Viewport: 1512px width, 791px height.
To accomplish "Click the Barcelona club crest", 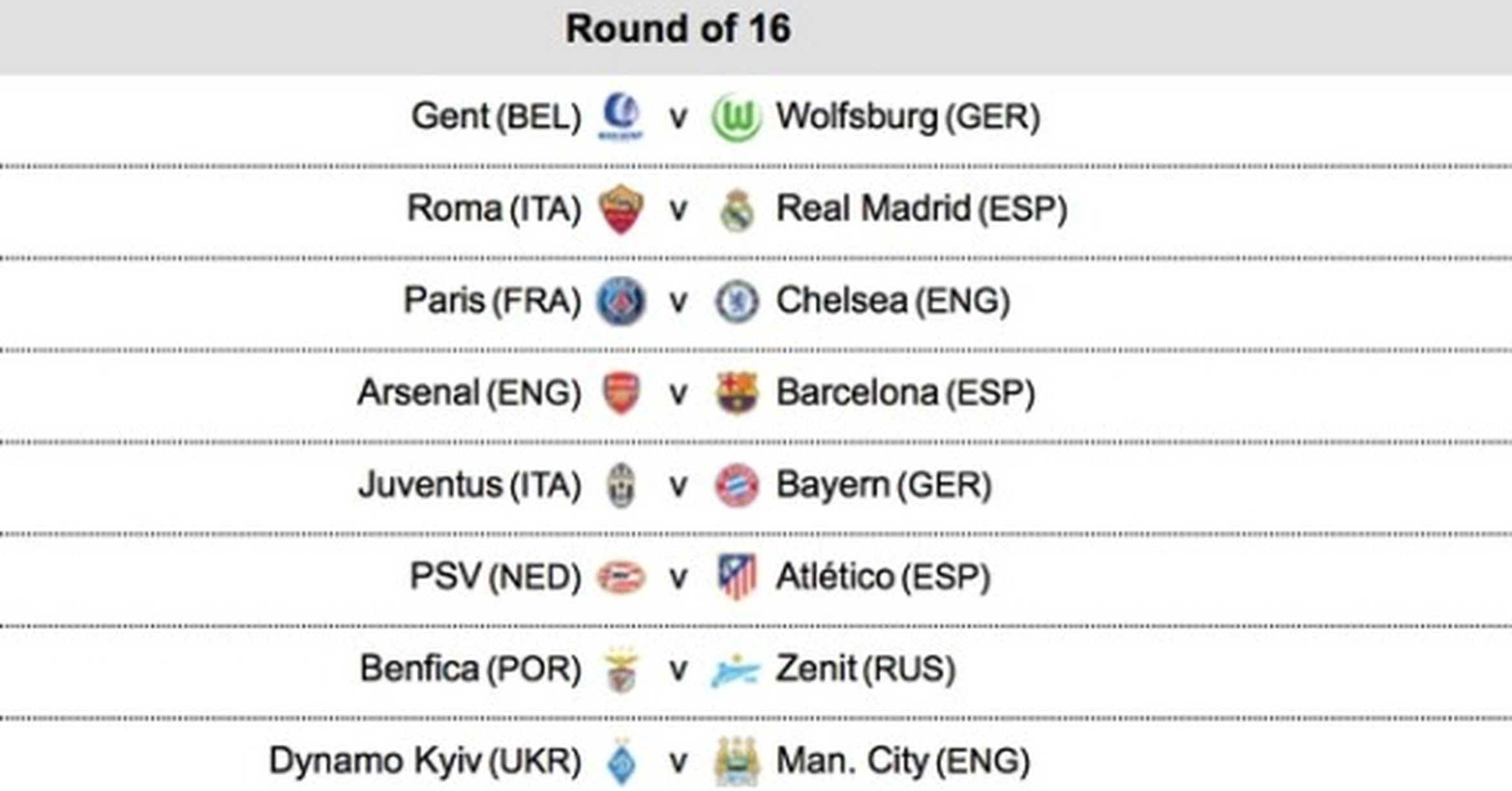I will pyautogui.click(x=737, y=393).
